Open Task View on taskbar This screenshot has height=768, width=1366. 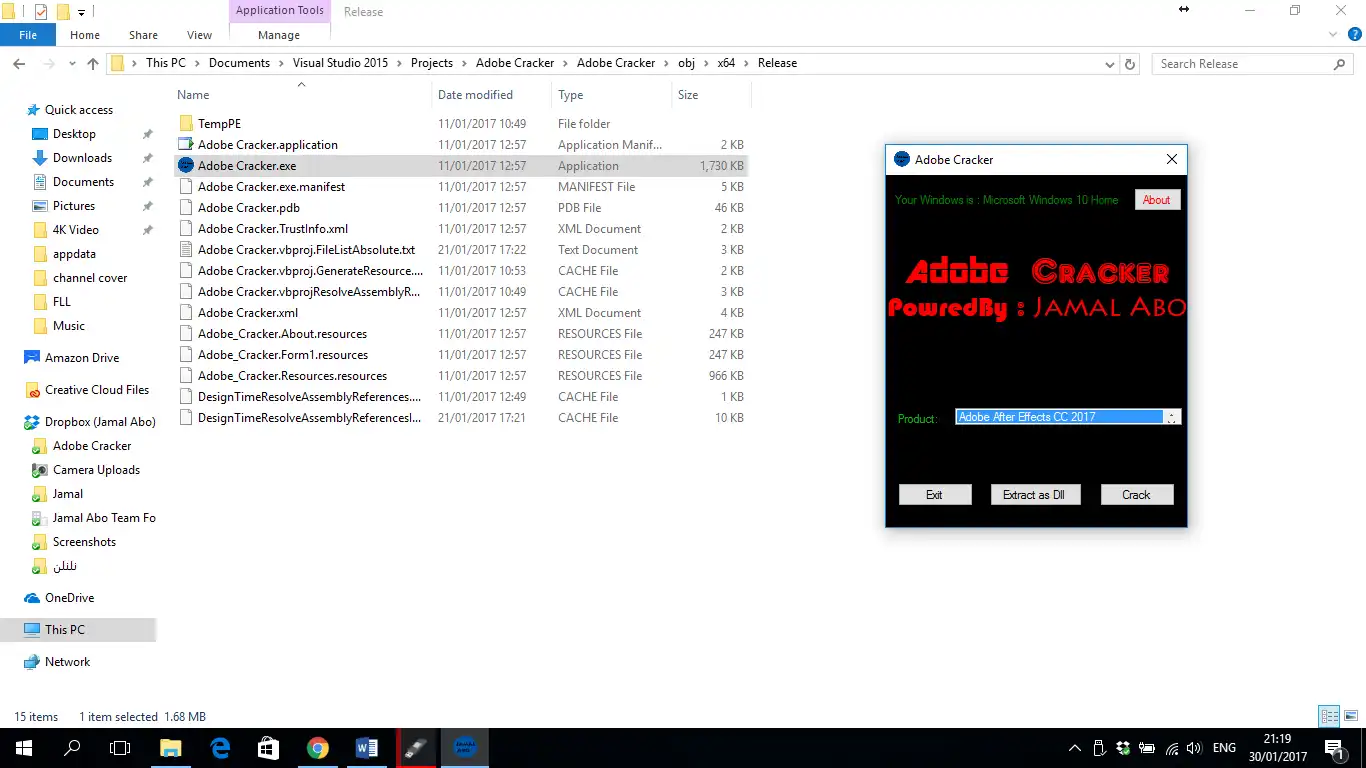[x=120, y=748]
